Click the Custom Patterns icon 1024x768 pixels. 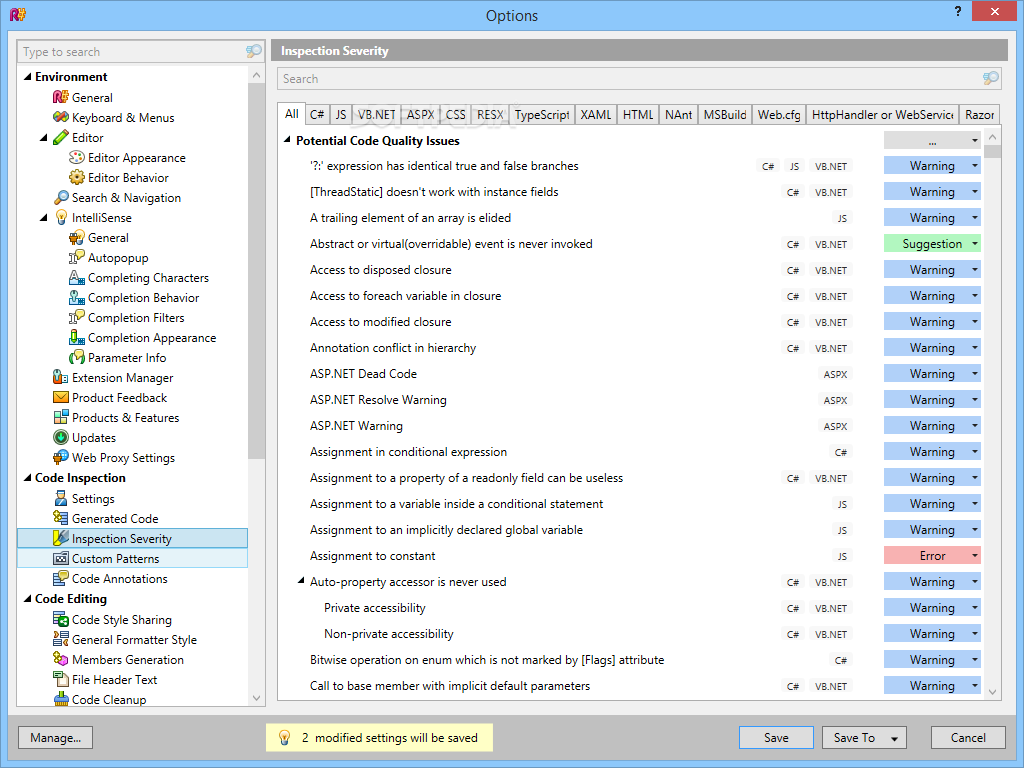[60, 559]
